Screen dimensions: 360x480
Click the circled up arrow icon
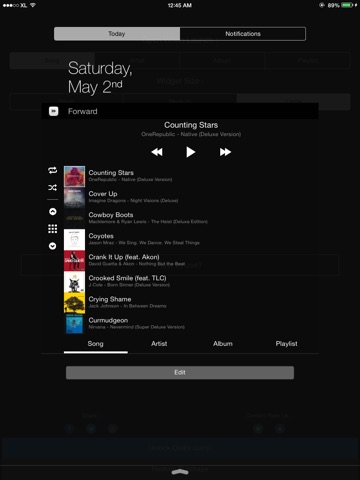(x=53, y=212)
